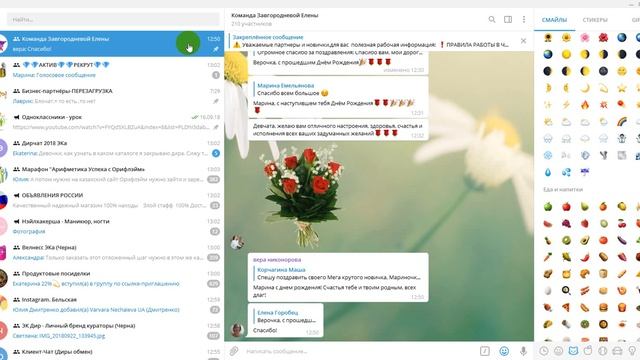This screenshot has width=640, height=360.
Task: Insert the red apple emoji
Action: pyautogui.click(x=567, y=207)
